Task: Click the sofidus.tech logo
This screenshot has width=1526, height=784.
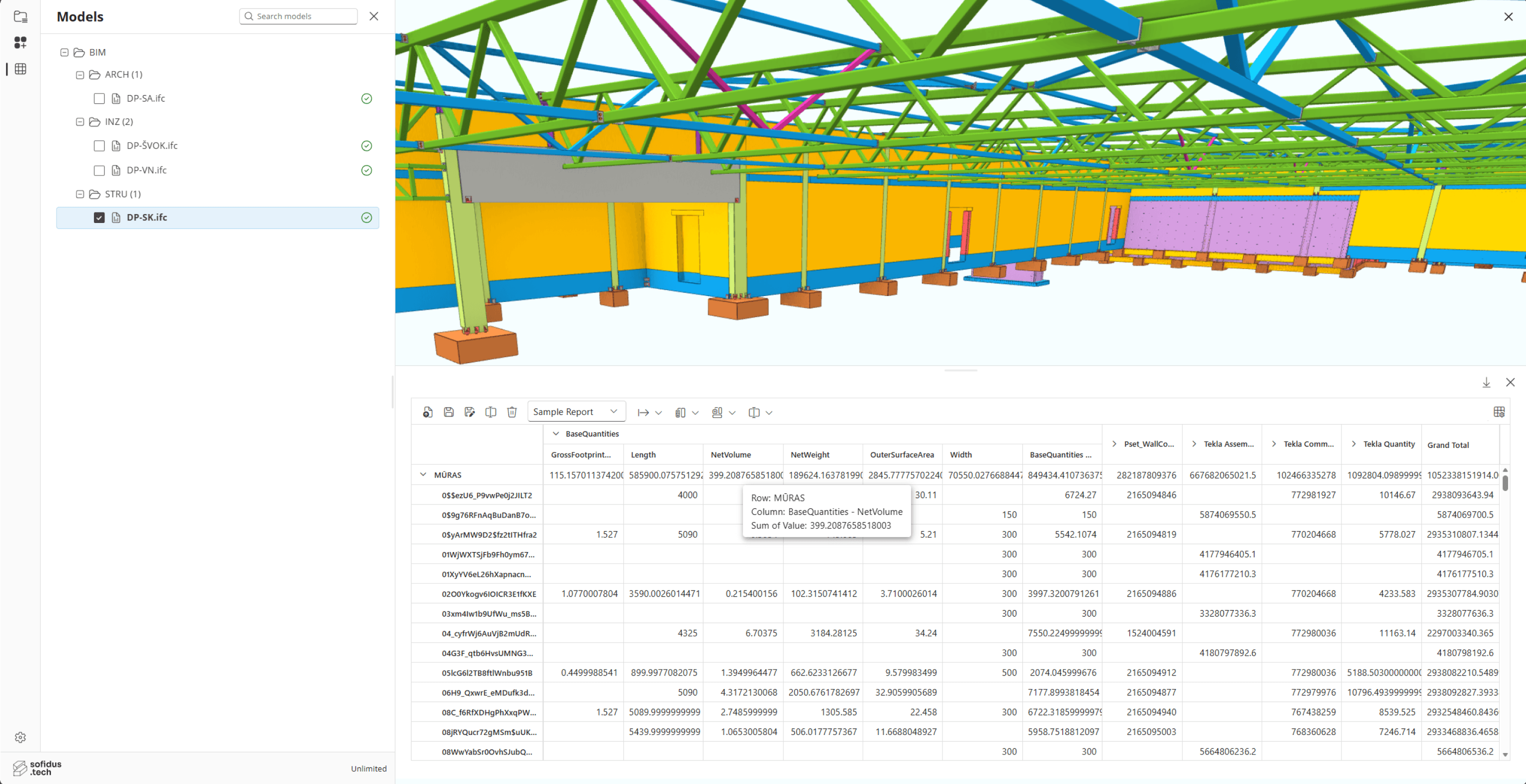Action: (35, 767)
